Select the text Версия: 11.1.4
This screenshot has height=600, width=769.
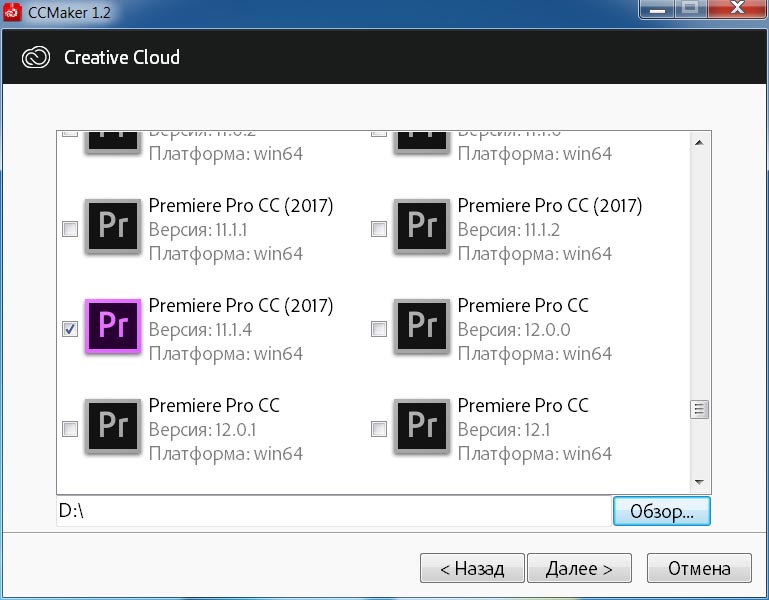[x=200, y=330]
